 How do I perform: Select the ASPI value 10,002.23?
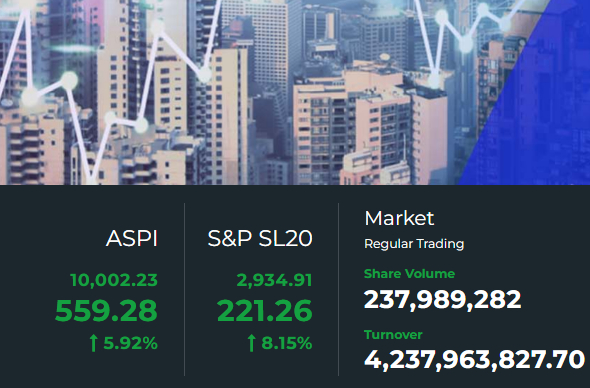point(114,280)
